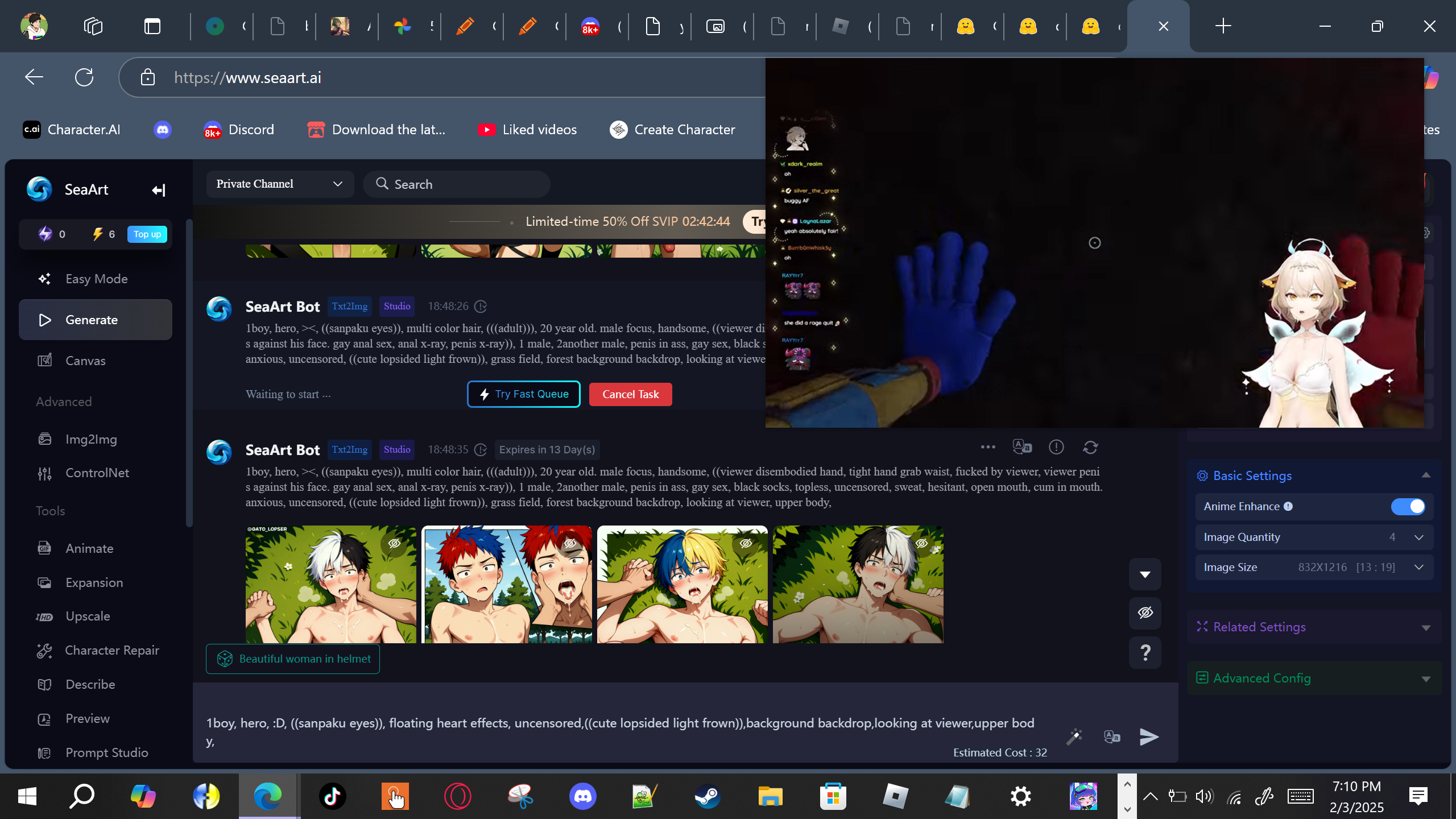
Task: Open the question mark help button
Action: click(1145, 652)
